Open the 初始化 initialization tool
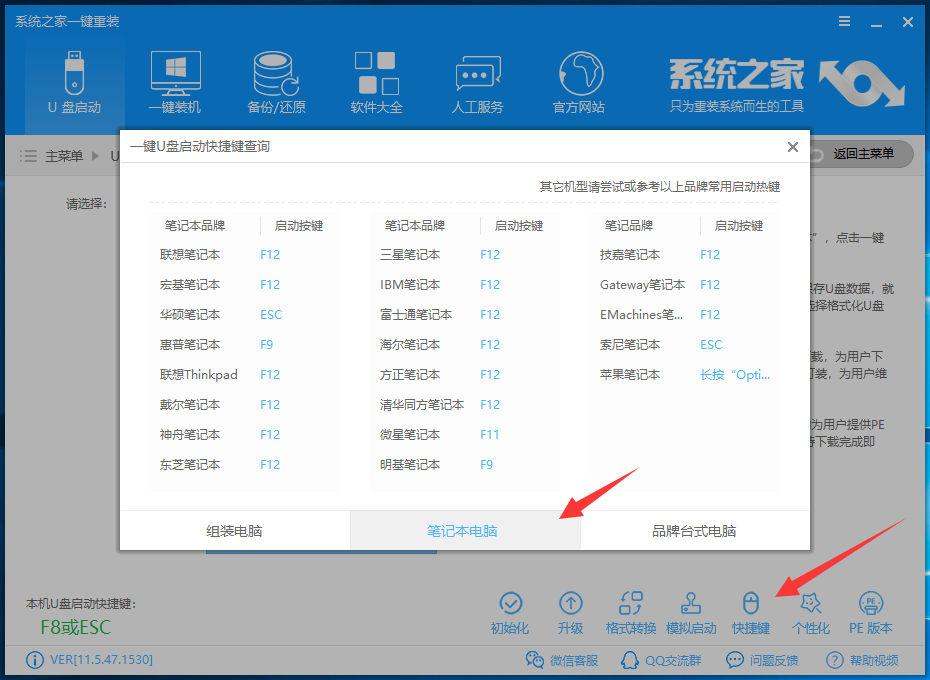Image resolution: width=930 pixels, height=680 pixels. click(511, 610)
